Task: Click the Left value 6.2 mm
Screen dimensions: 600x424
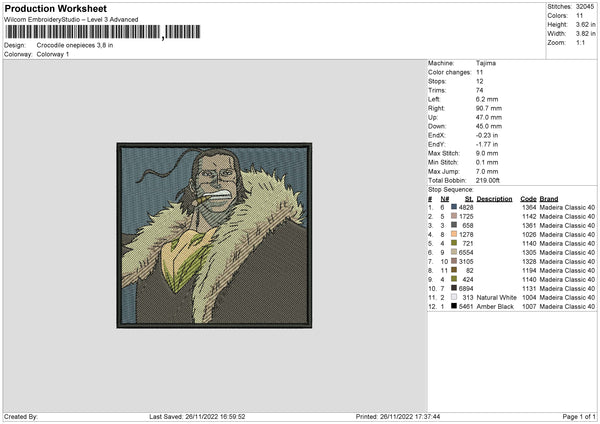Action: tap(487, 99)
